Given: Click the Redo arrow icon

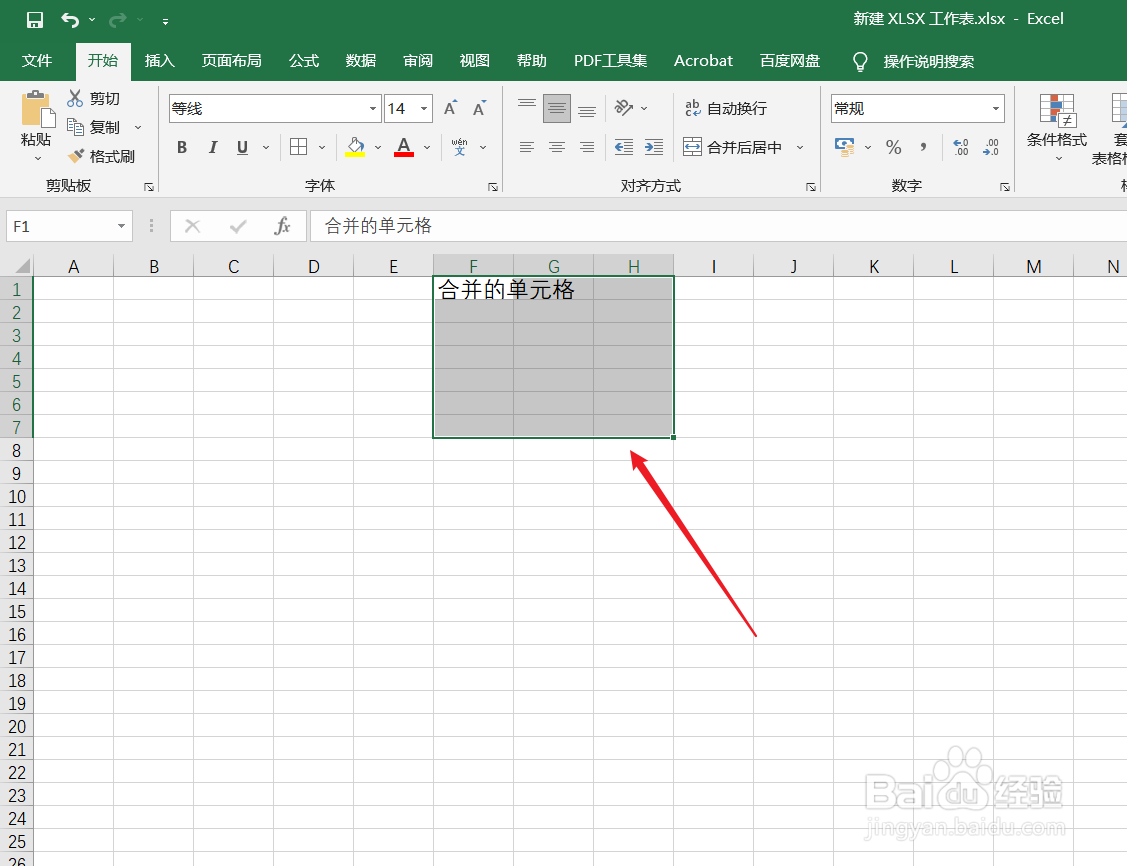Looking at the screenshot, I should click(117, 19).
